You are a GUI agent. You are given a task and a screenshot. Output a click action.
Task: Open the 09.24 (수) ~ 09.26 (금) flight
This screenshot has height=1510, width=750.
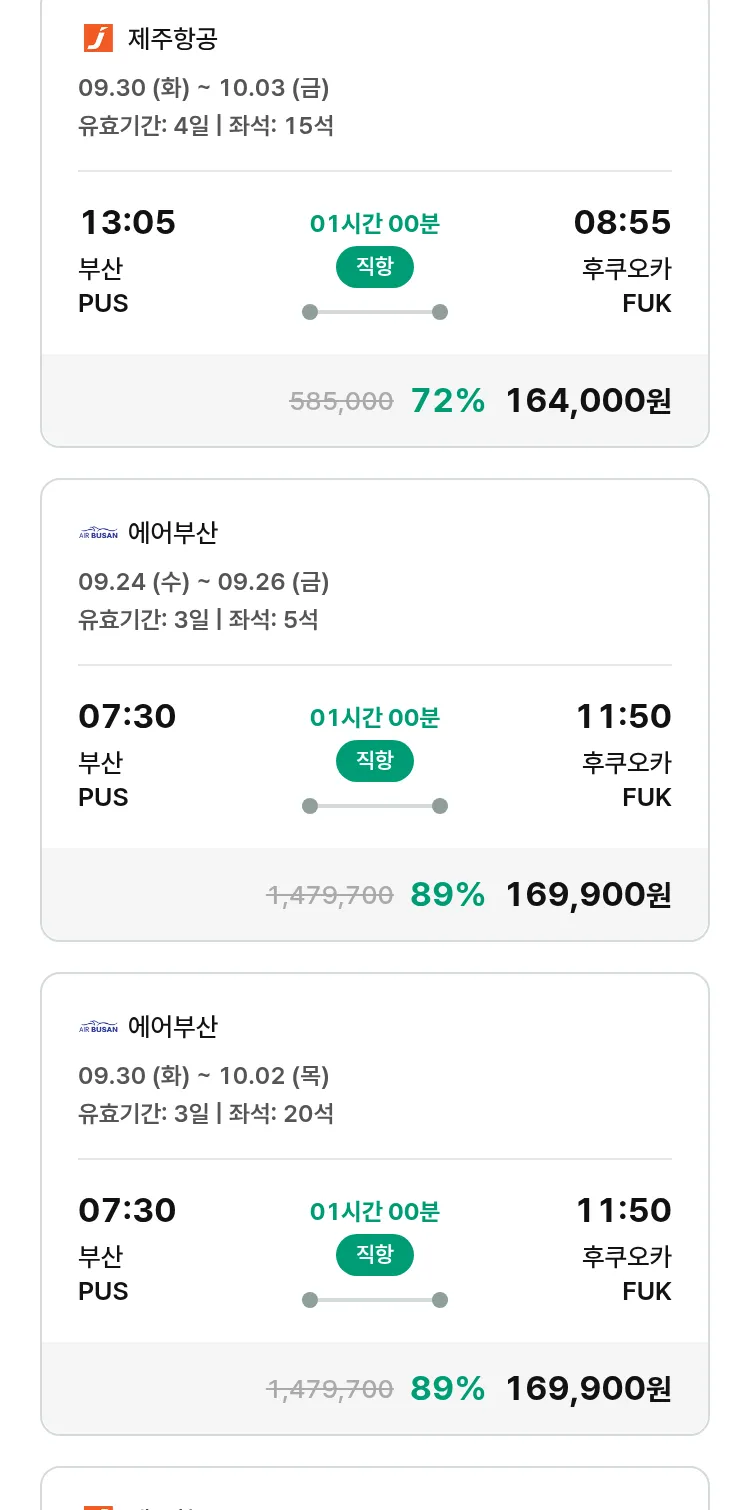(x=203, y=582)
